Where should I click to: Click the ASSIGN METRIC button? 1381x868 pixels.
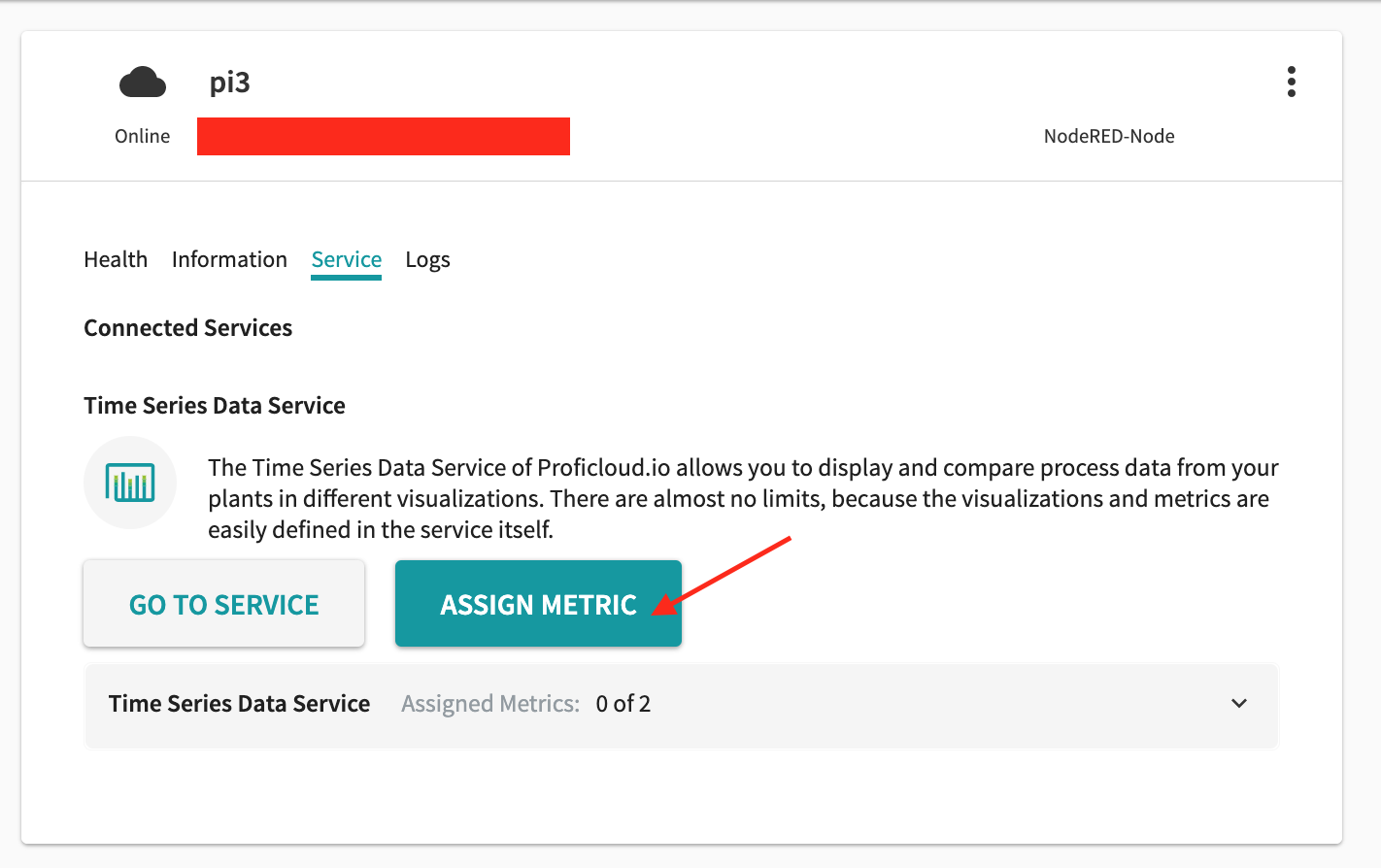click(538, 604)
